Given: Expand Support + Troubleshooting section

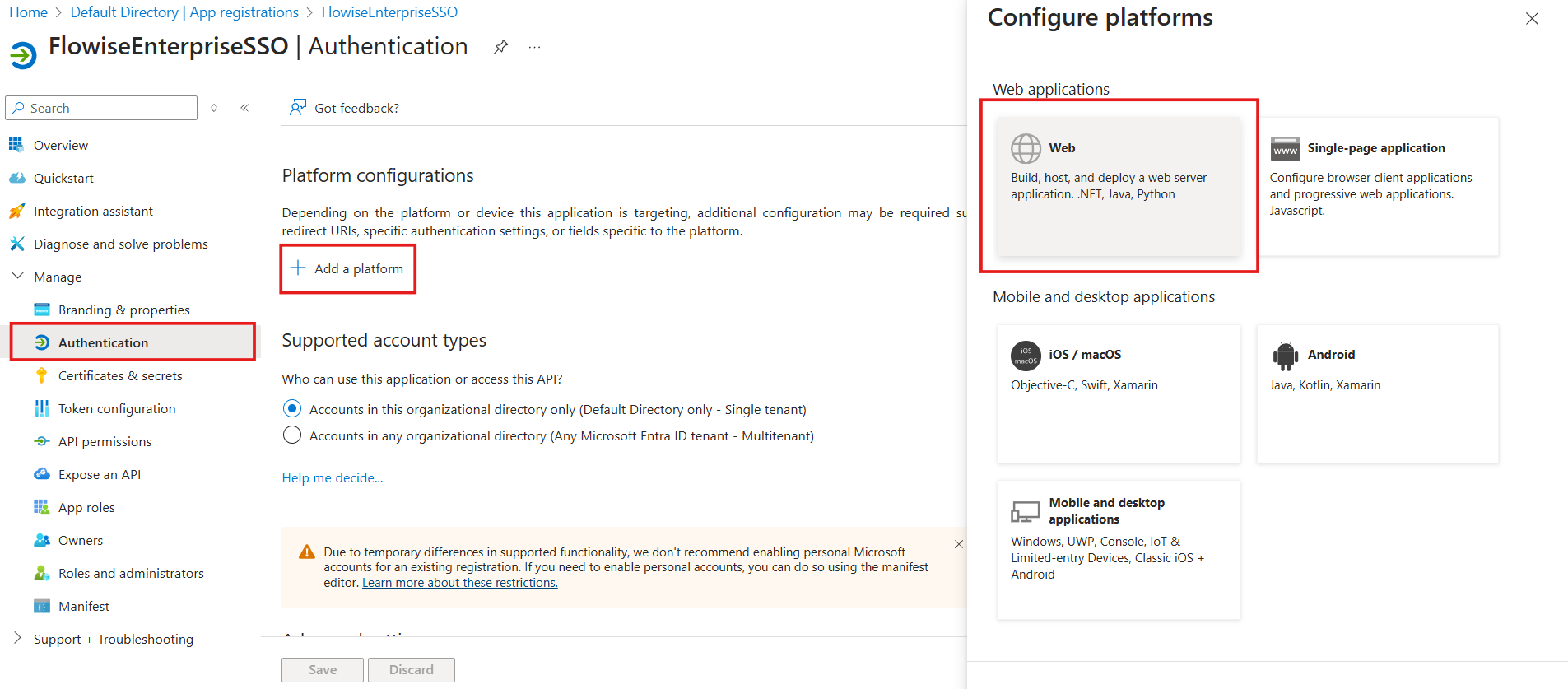Looking at the screenshot, I should point(17,639).
